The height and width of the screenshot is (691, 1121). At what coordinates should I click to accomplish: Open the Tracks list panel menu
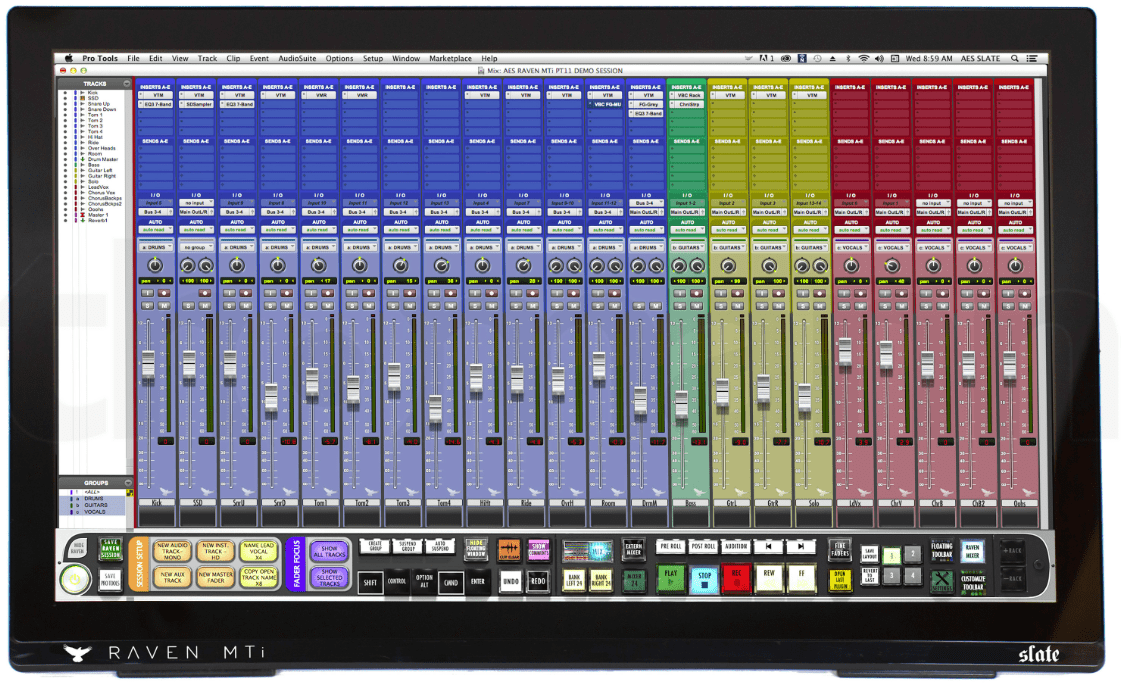(x=126, y=84)
